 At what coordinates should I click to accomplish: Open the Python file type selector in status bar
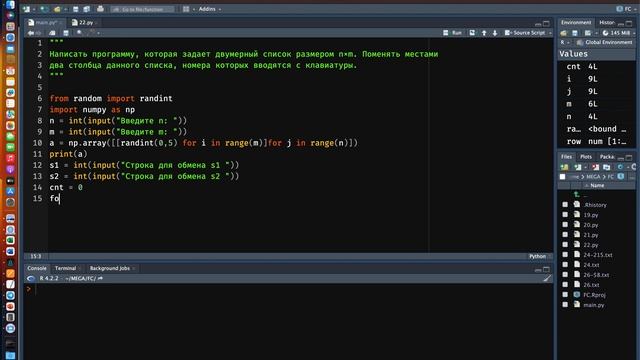[x=540, y=256]
